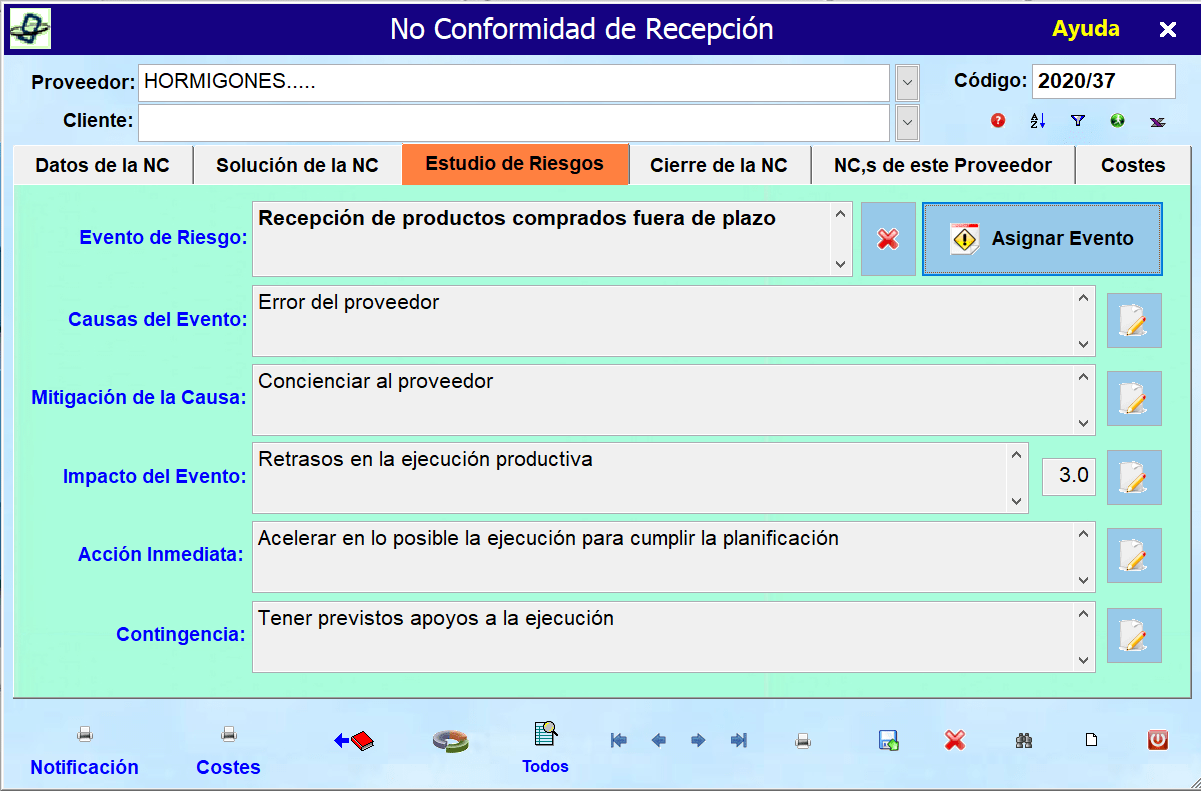The width and height of the screenshot is (1201, 791).
Task: Print the Costes report
Action: point(229,735)
